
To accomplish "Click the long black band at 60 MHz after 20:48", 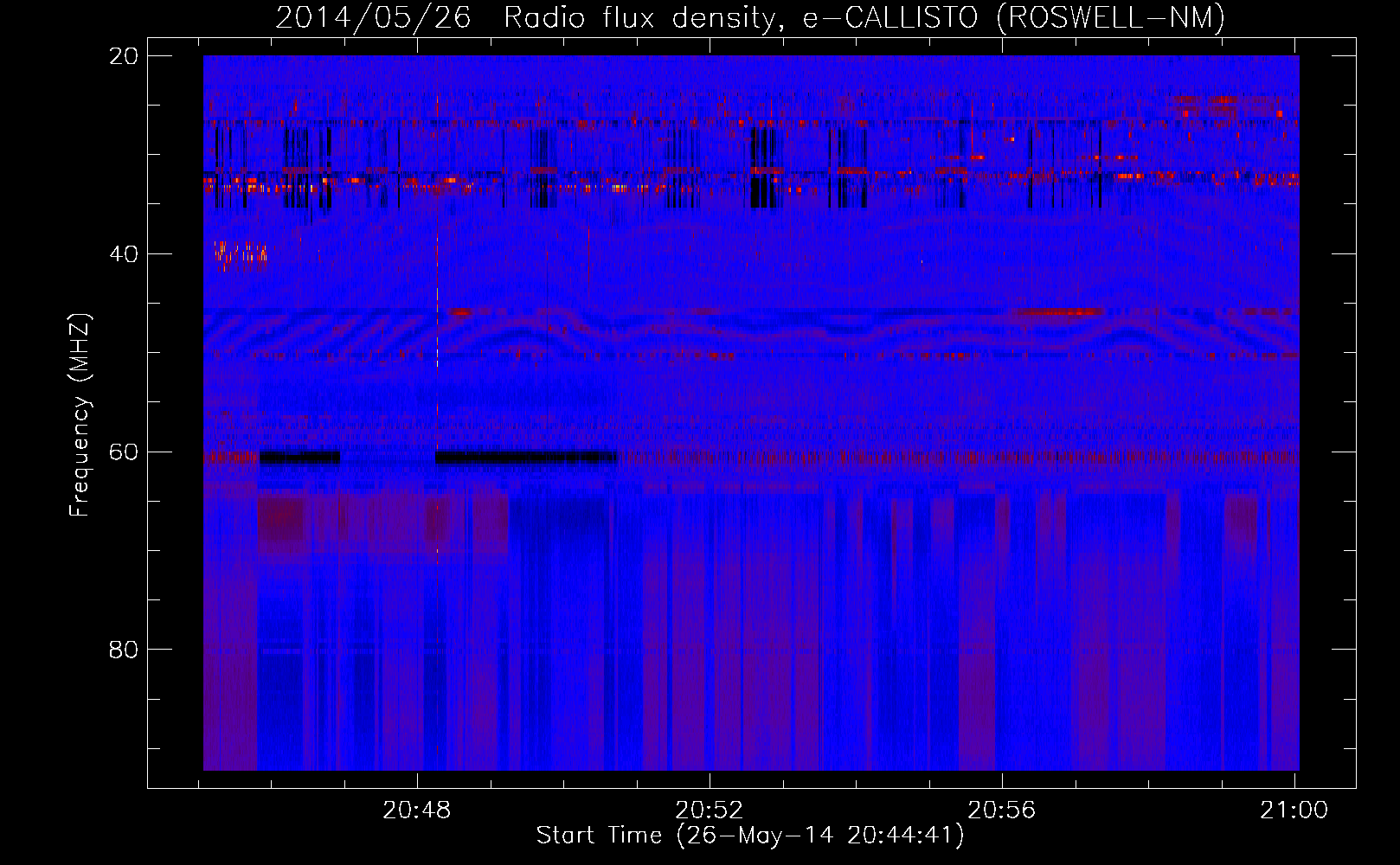I will click(526, 458).
